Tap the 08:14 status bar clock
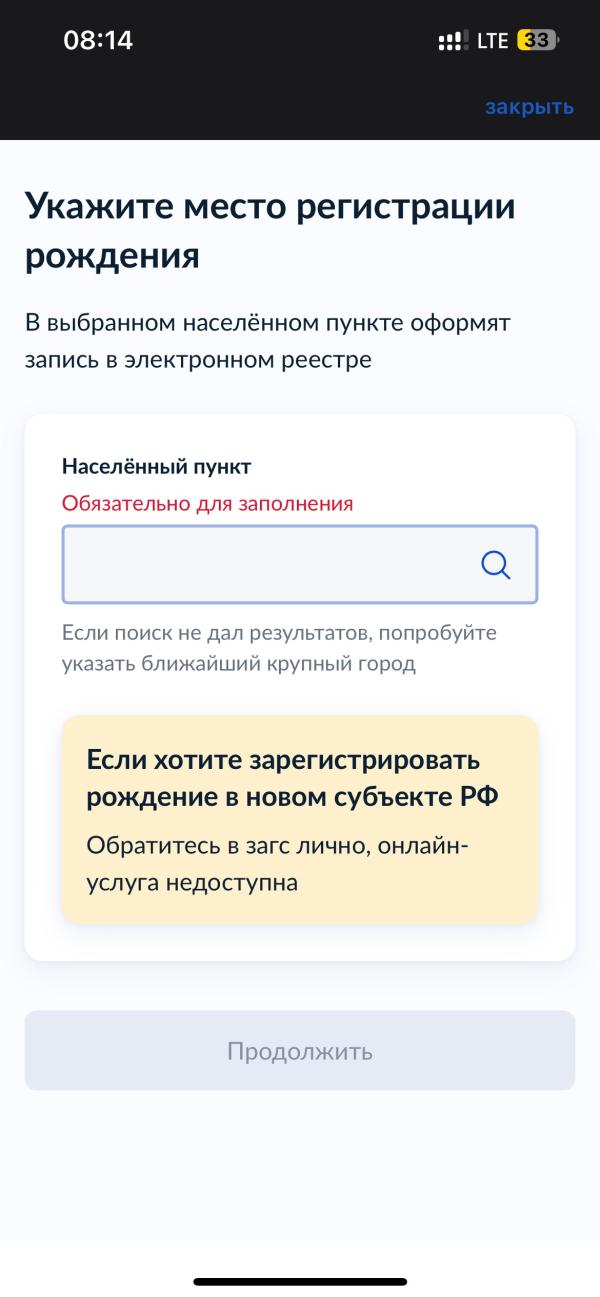600x1297 pixels. 98,40
